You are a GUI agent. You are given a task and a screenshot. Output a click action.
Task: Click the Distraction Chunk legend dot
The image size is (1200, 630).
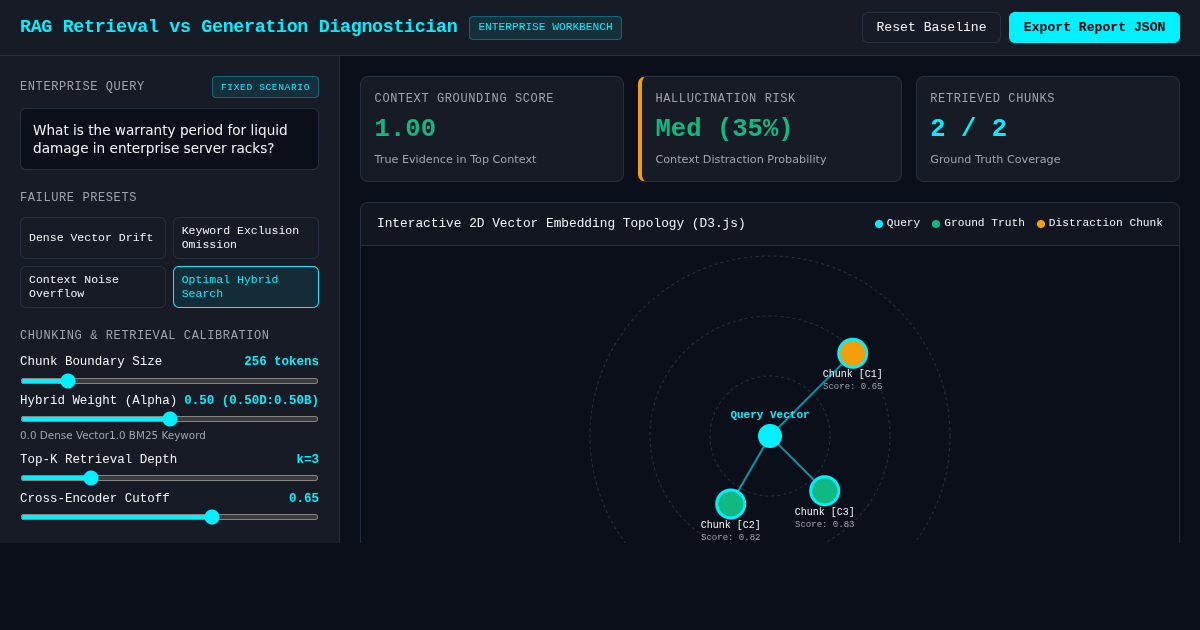tap(1041, 224)
